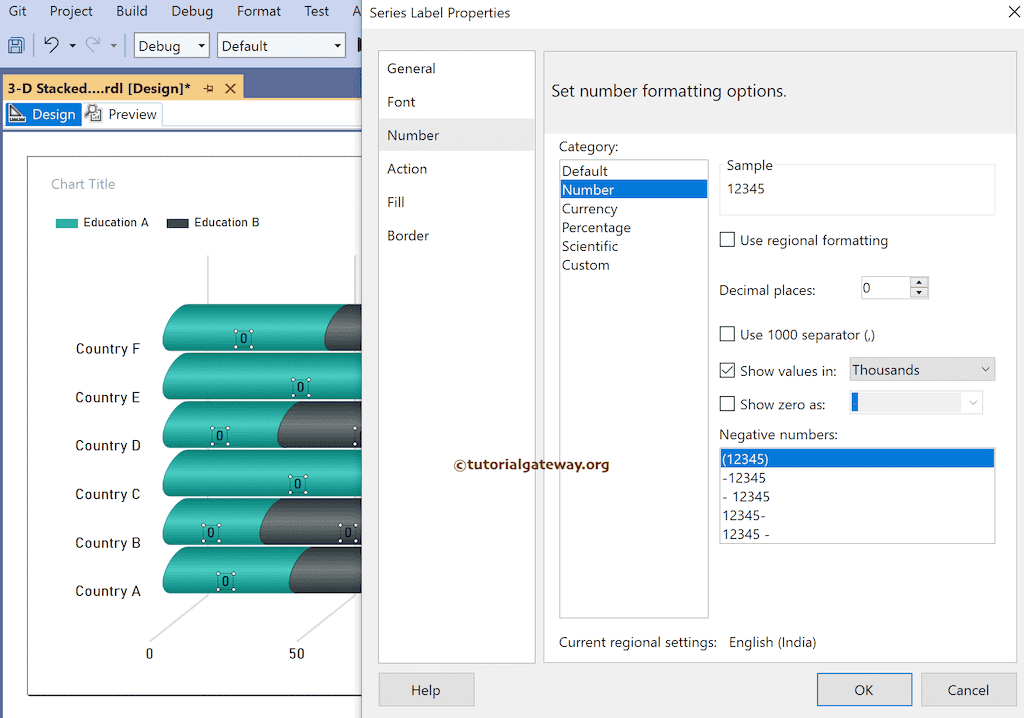Open the Format menu
This screenshot has width=1024, height=718.
click(259, 11)
